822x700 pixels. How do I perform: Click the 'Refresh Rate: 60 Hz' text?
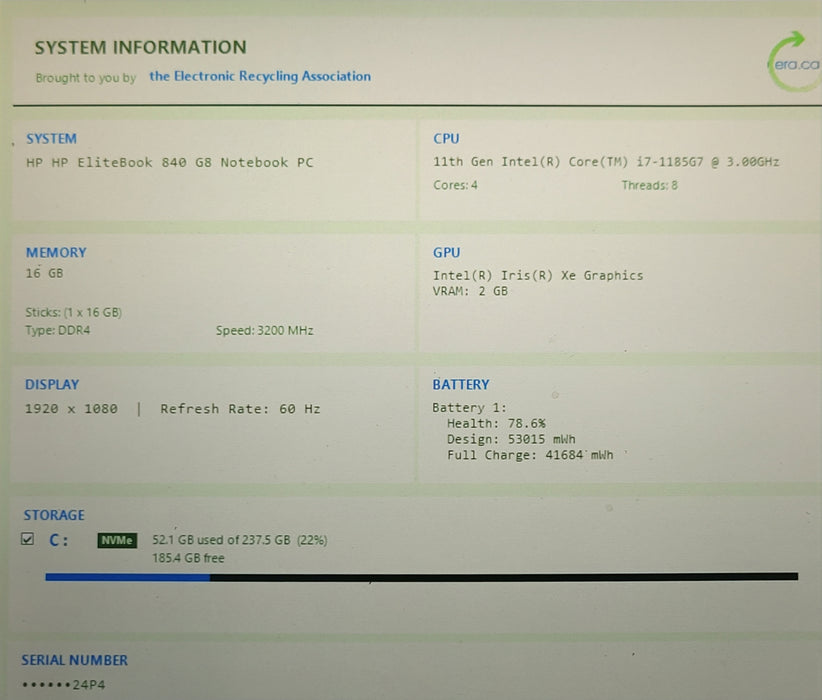coord(240,409)
